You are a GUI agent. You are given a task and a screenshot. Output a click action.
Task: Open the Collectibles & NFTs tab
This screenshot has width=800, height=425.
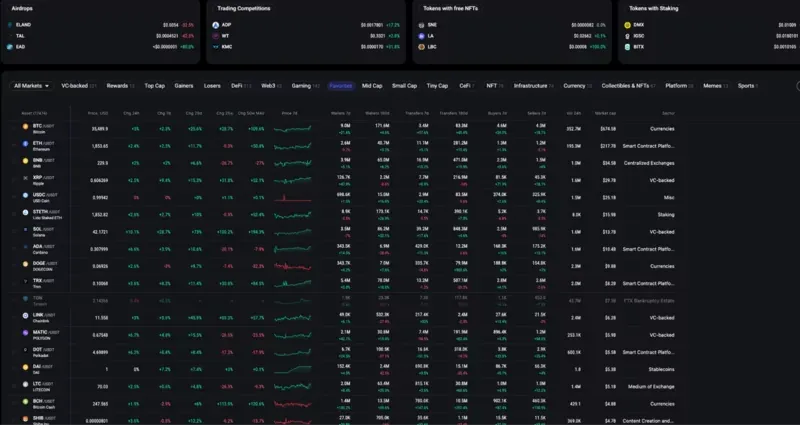click(628, 86)
